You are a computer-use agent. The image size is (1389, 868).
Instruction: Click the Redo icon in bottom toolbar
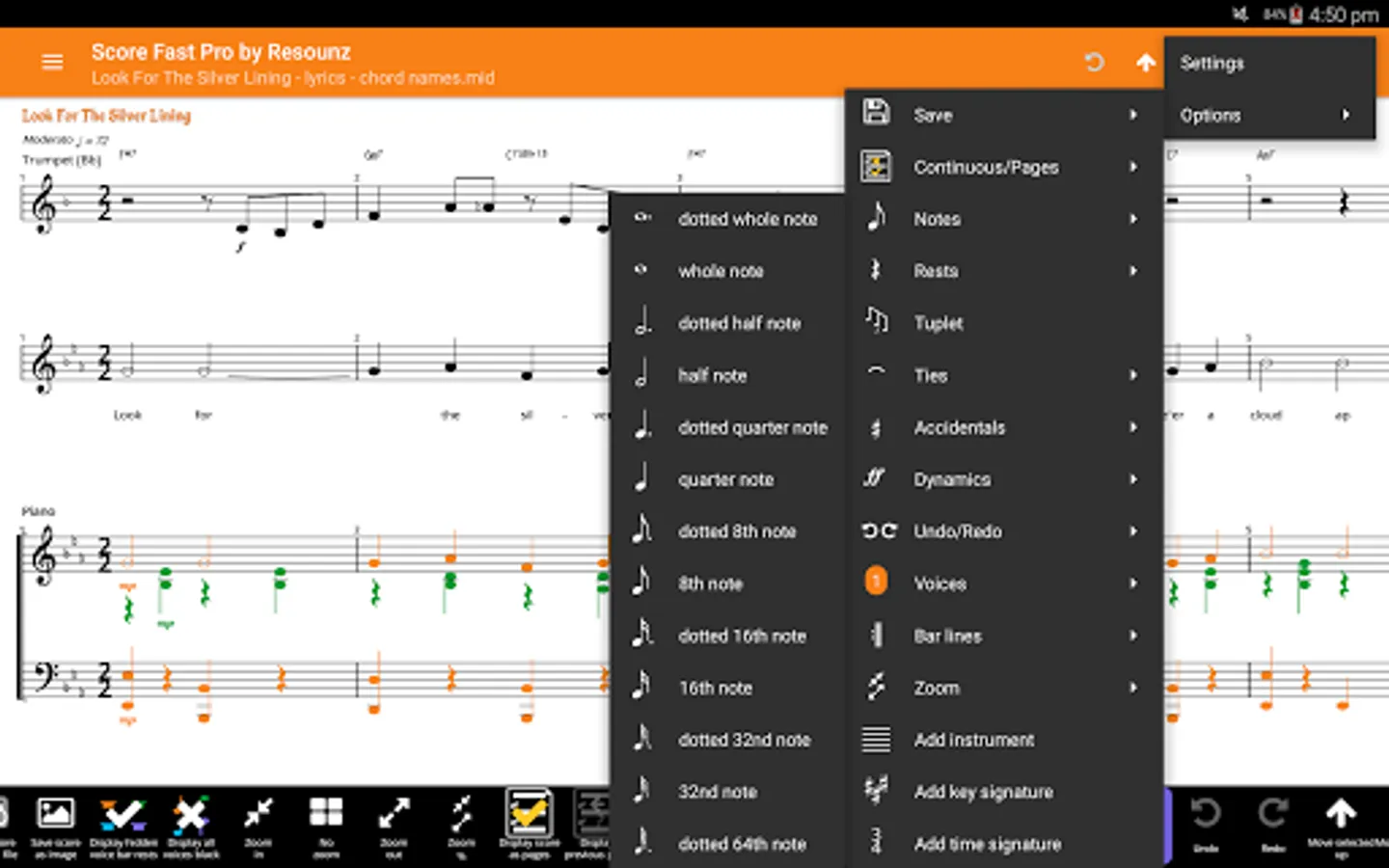(1272, 815)
